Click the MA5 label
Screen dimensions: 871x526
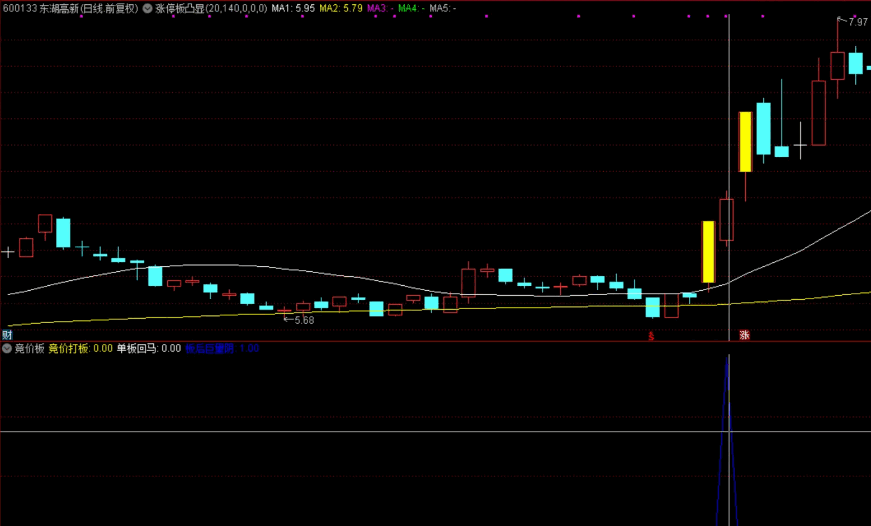[443, 8]
